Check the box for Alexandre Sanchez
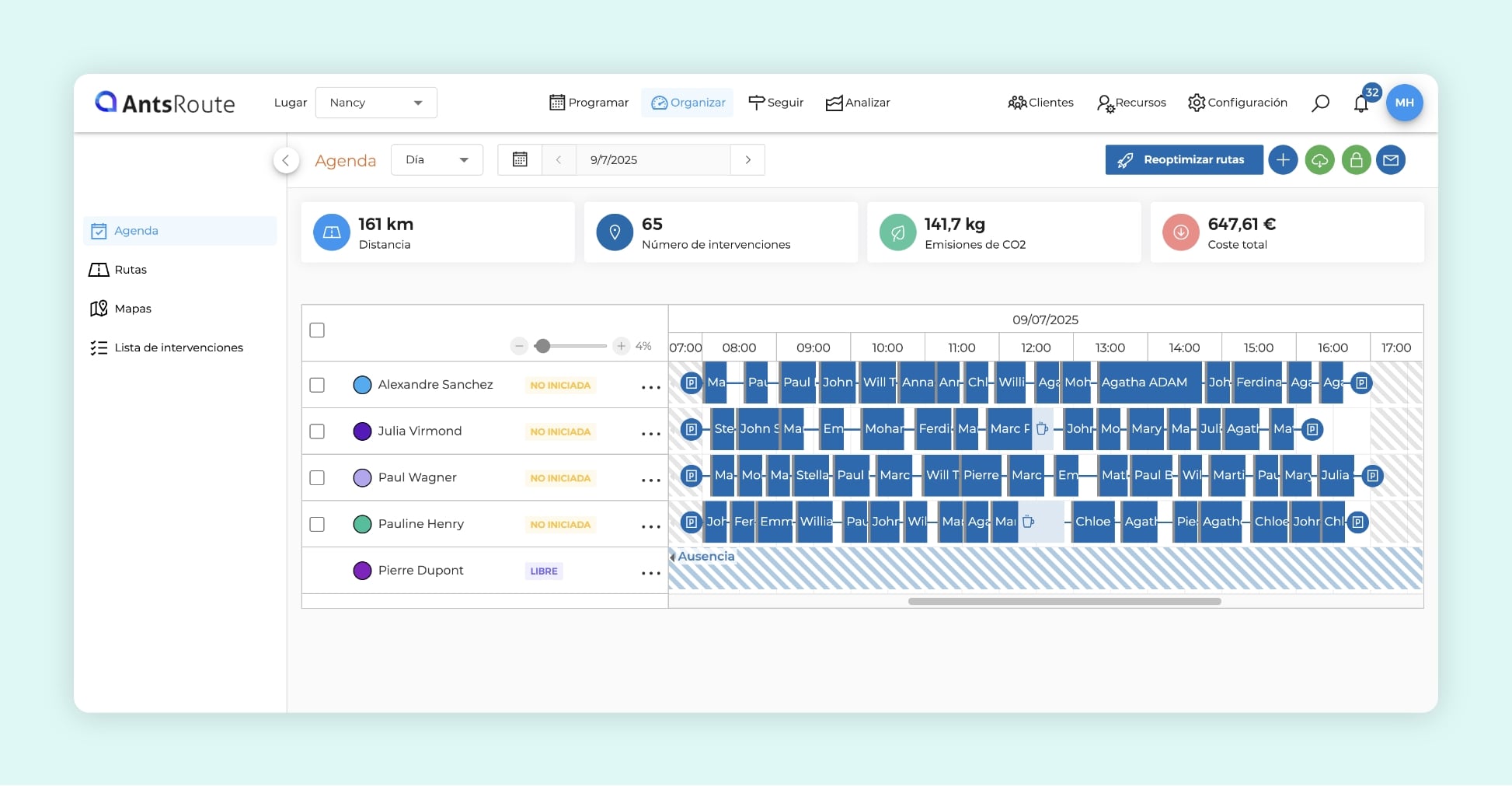Screen dimensions: 1512x786 pos(317,385)
